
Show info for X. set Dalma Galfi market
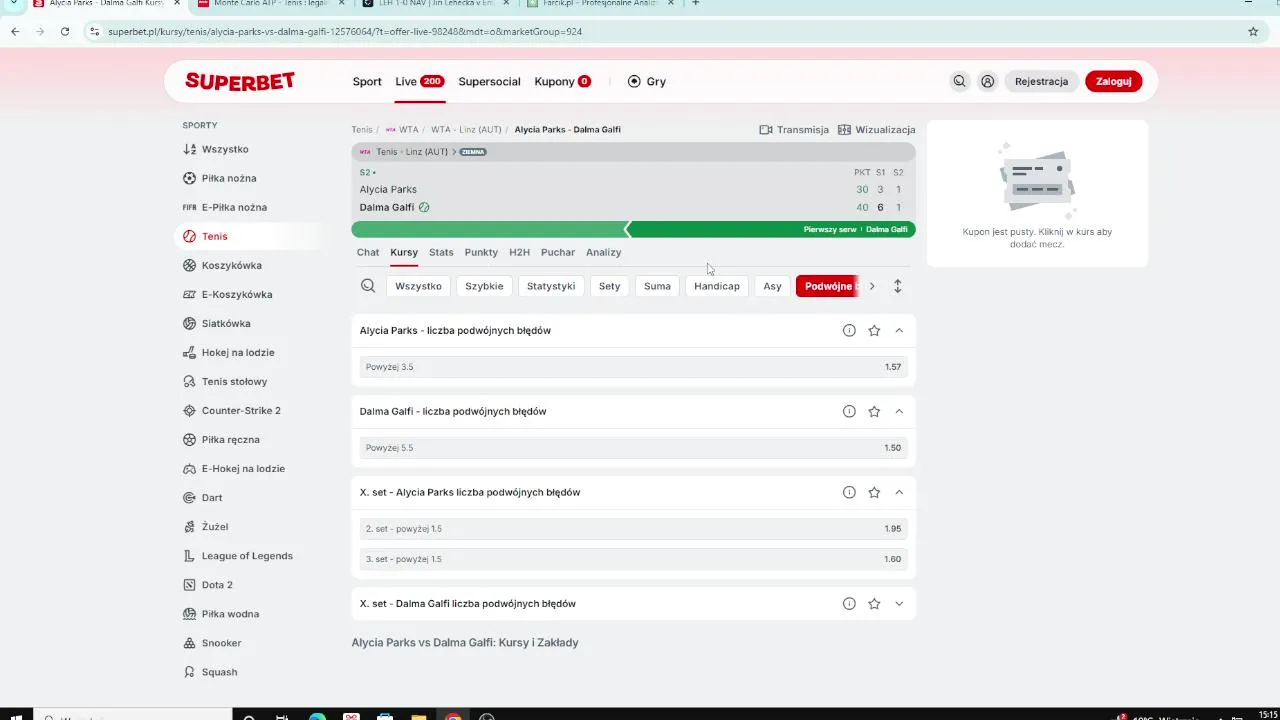(849, 603)
